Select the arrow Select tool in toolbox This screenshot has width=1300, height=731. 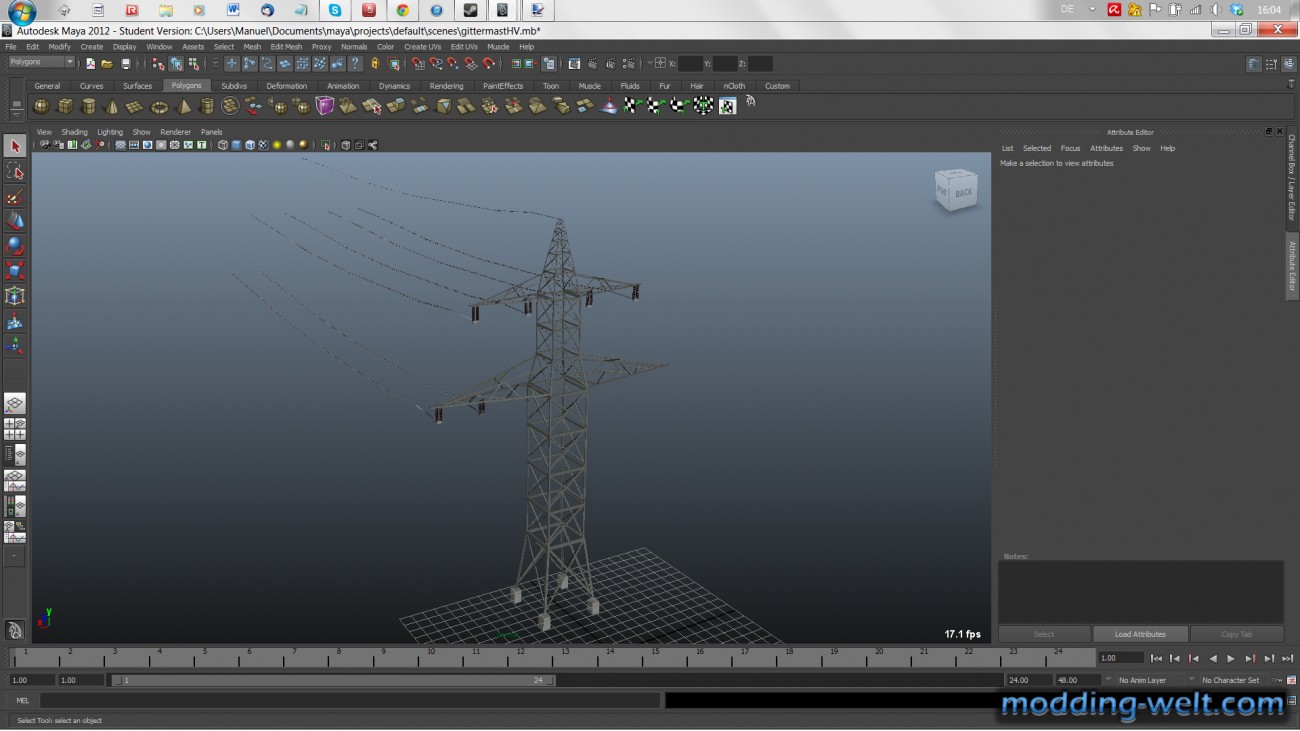point(15,146)
